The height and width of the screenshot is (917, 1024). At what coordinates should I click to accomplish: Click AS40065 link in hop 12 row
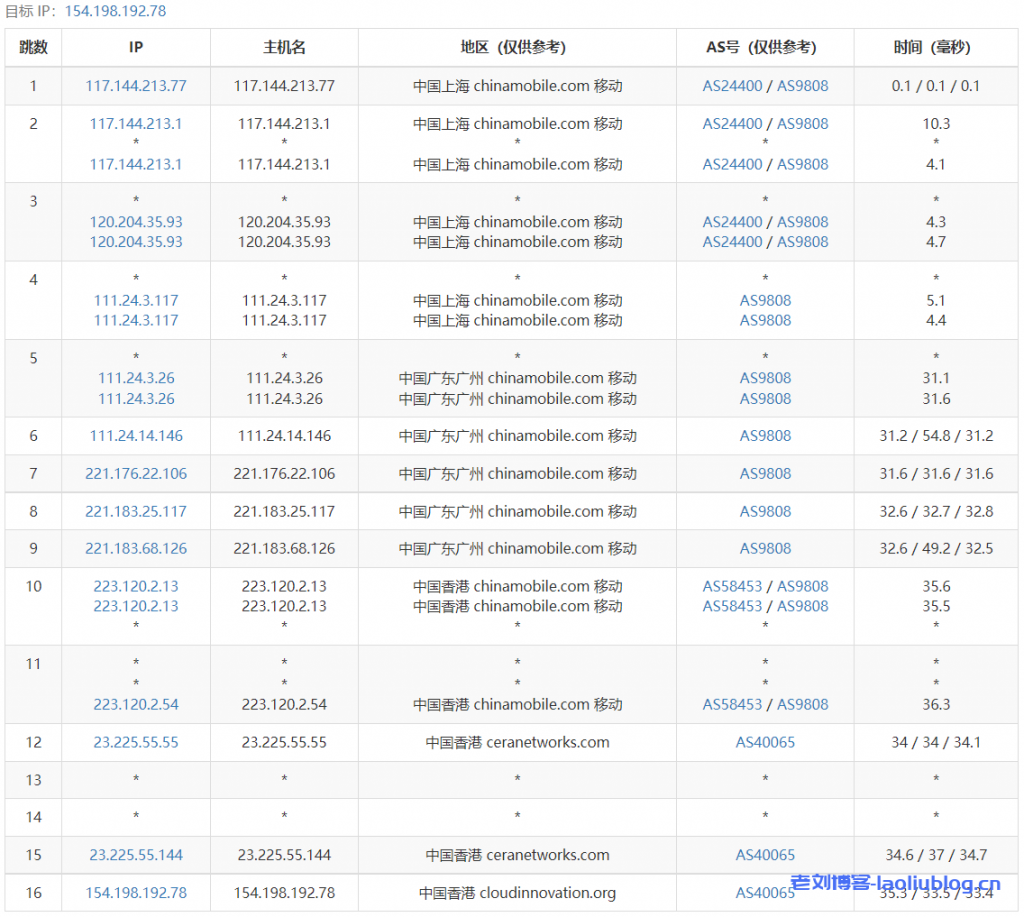765,743
